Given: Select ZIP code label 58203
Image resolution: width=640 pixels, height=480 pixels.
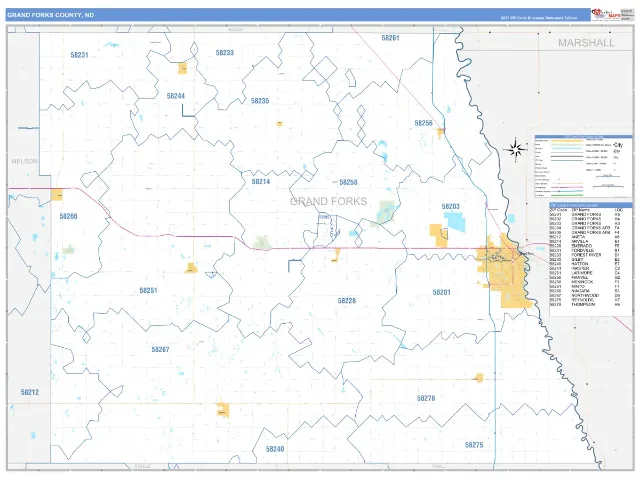Looking at the screenshot, I should pyautogui.click(x=451, y=207).
